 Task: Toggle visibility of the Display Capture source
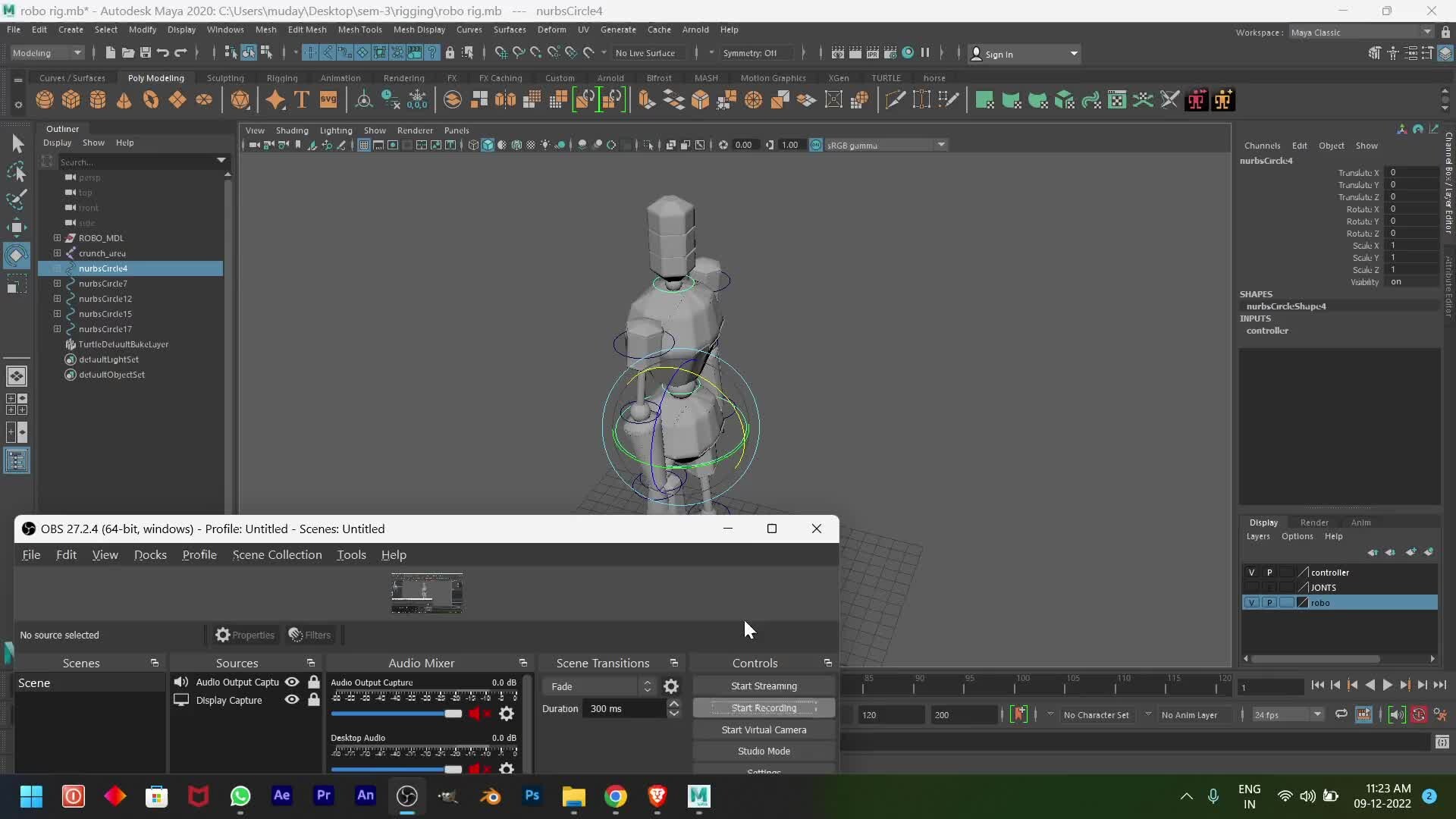292,700
